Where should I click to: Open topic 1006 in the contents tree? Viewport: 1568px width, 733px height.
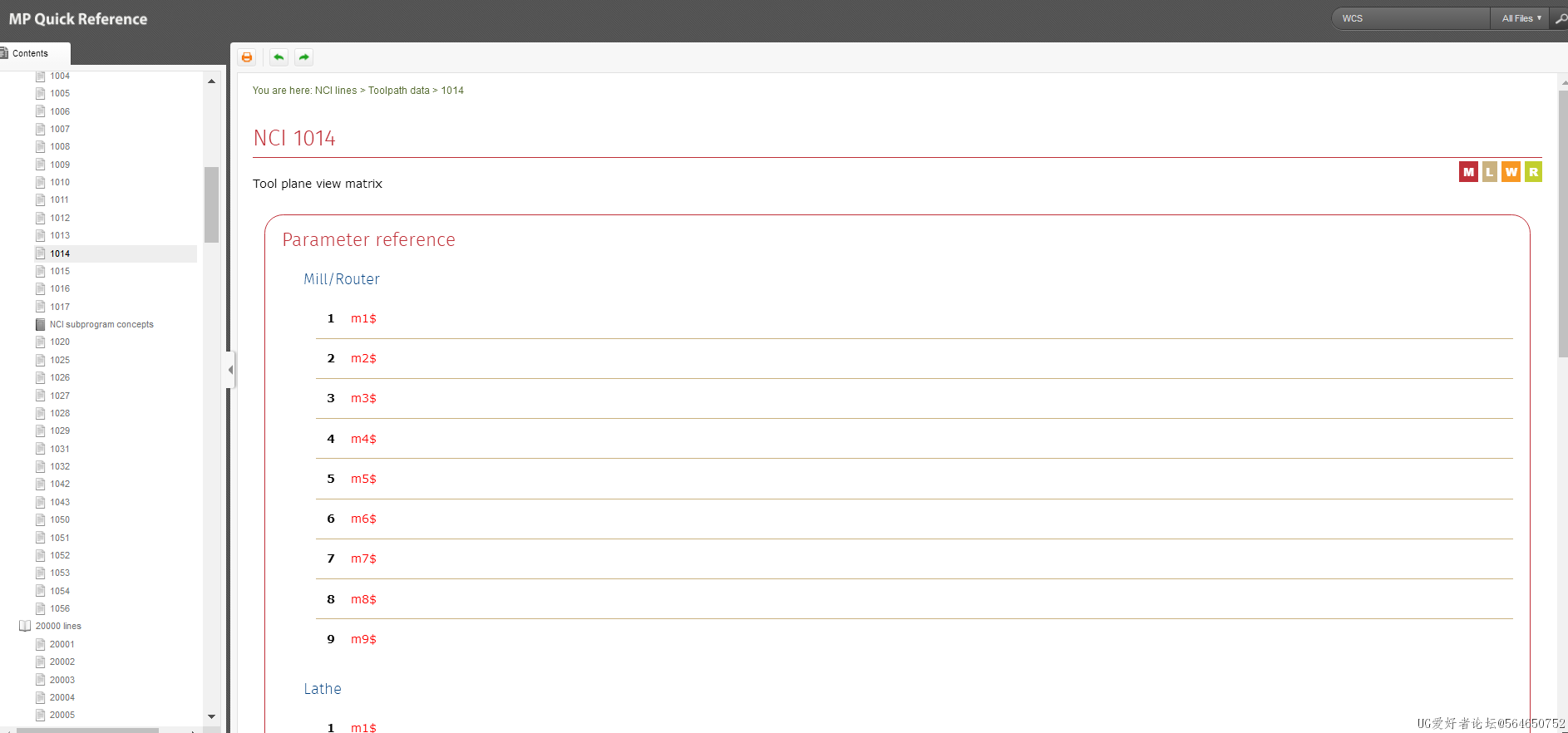point(60,111)
